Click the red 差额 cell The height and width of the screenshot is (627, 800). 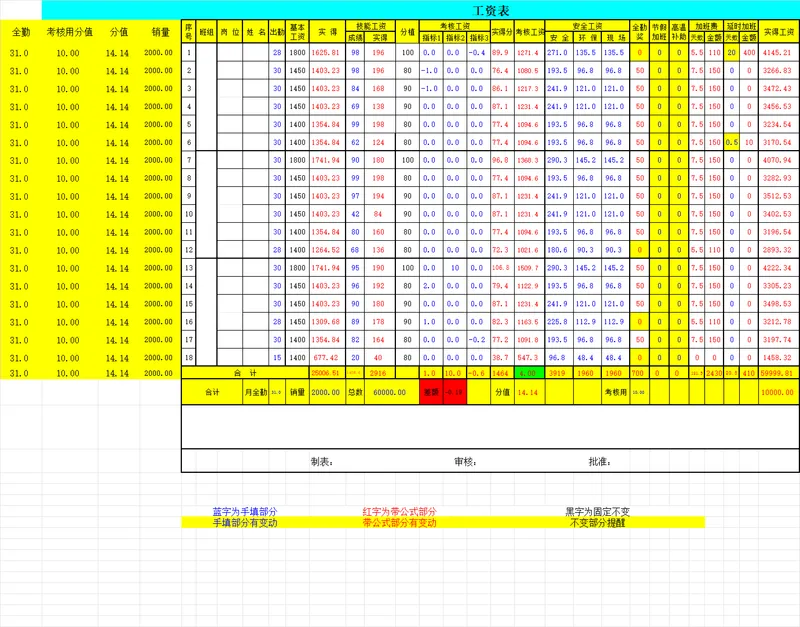(431, 392)
